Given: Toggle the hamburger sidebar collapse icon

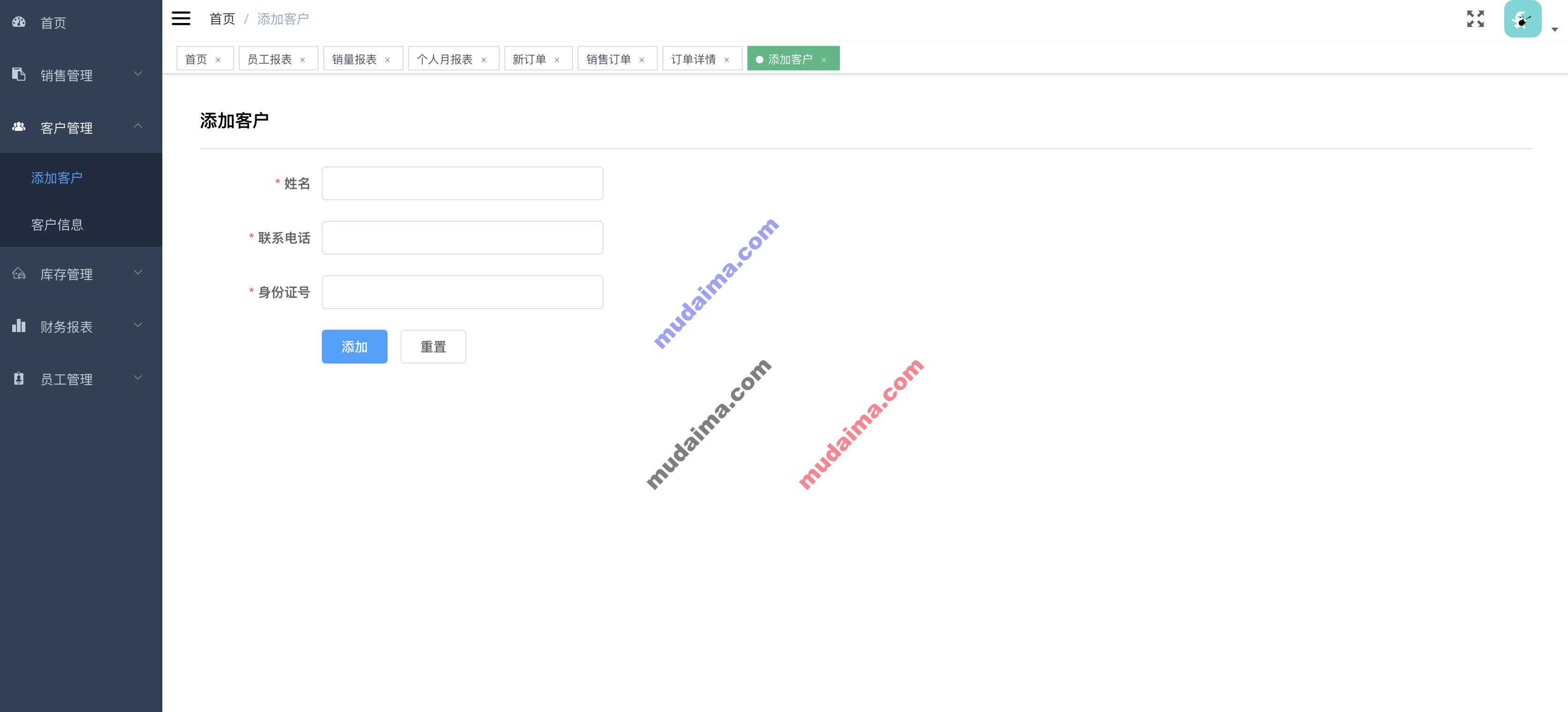Looking at the screenshot, I should click(x=181, y=18).
